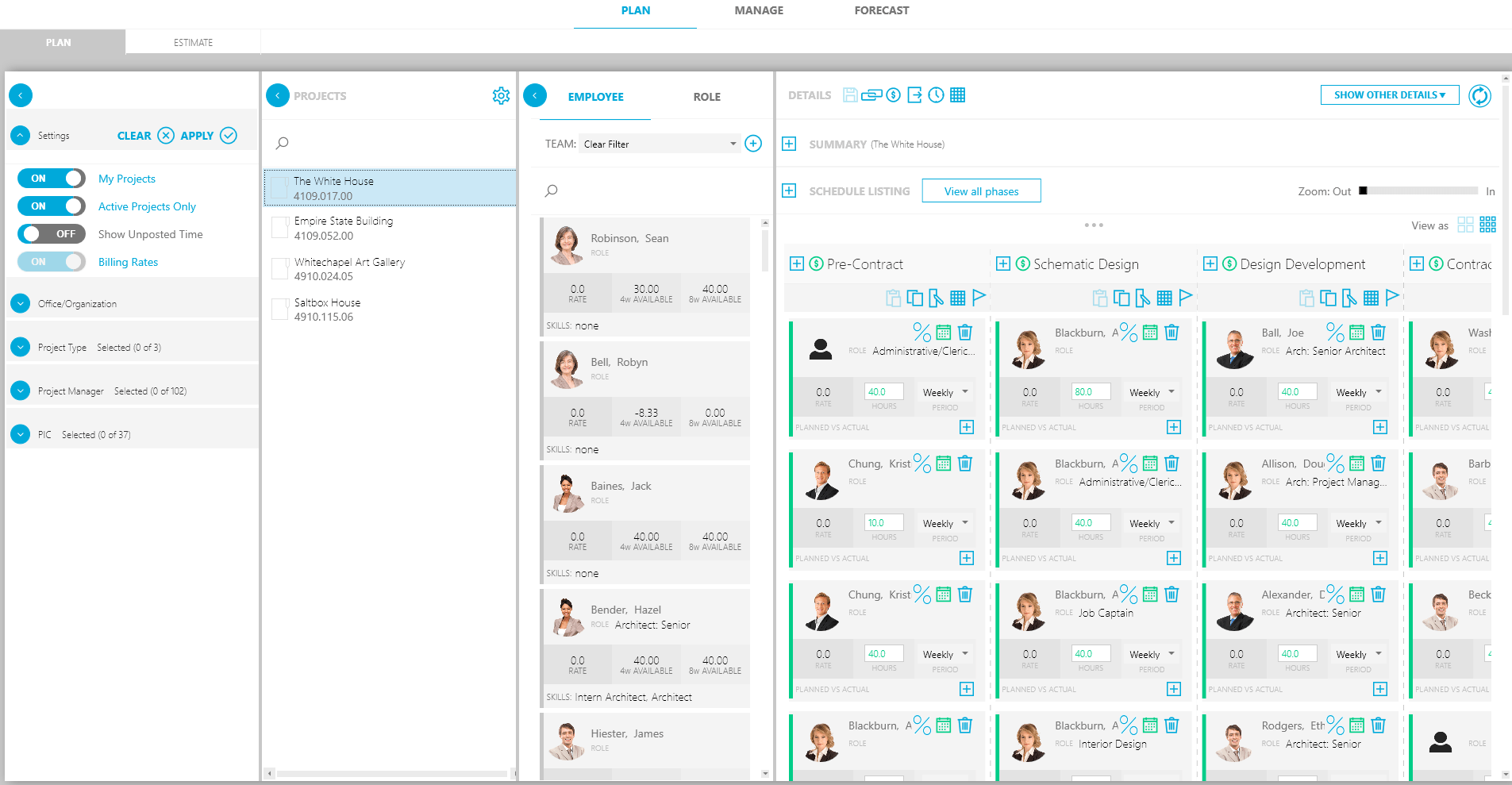Delete Administrative/Clerical placeholder card in Pre-Contract
The width and height of the screenshot is (1512, 785).
click(x=965, y=333)
